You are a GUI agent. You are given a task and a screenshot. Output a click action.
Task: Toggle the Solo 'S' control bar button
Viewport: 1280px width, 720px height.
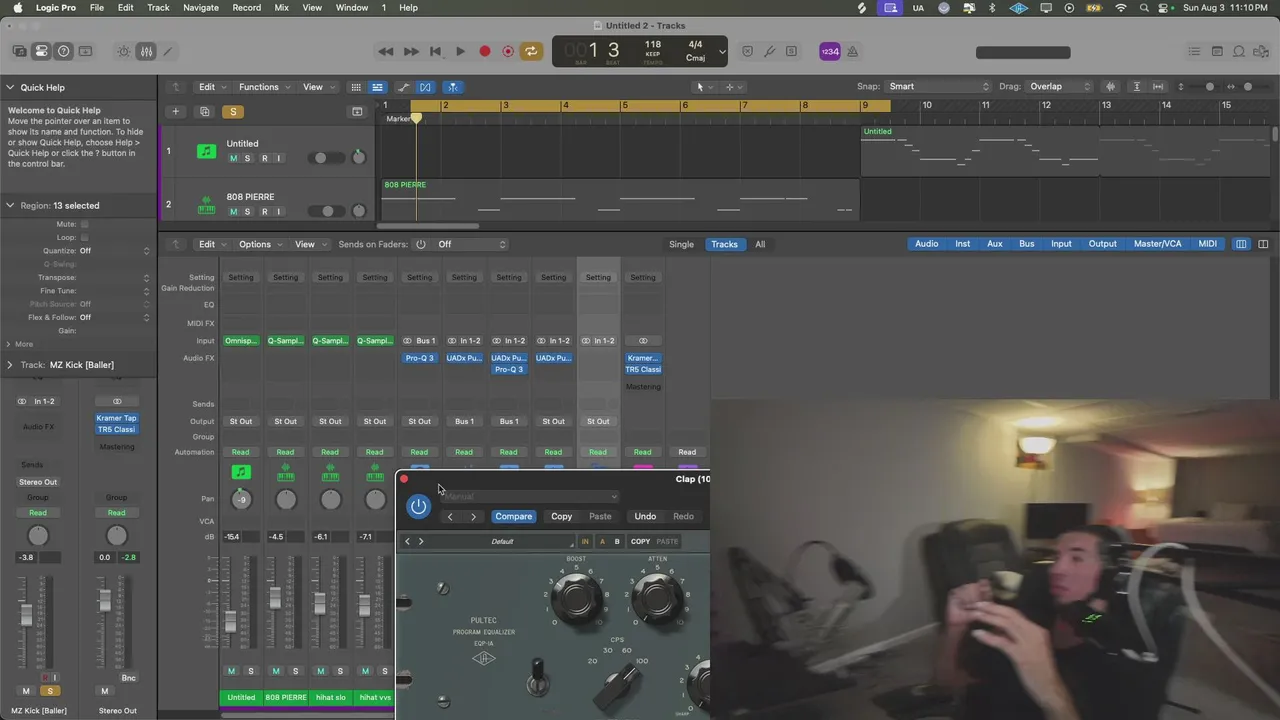coord(791,51)
